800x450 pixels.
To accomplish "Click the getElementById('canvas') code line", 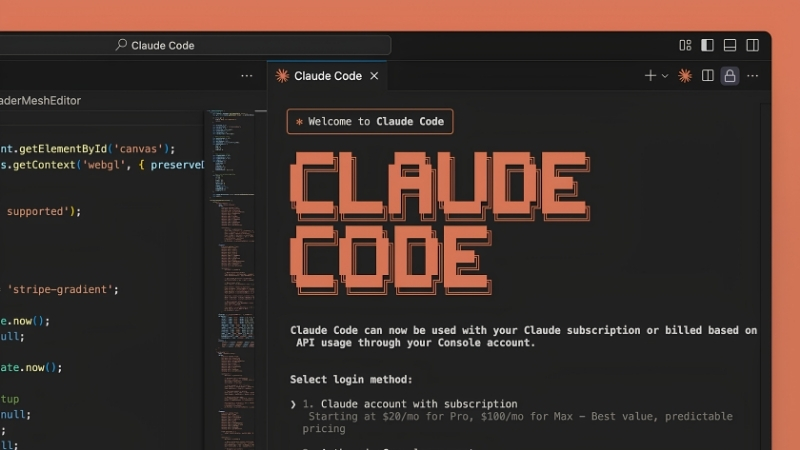I will pos(87,149).
